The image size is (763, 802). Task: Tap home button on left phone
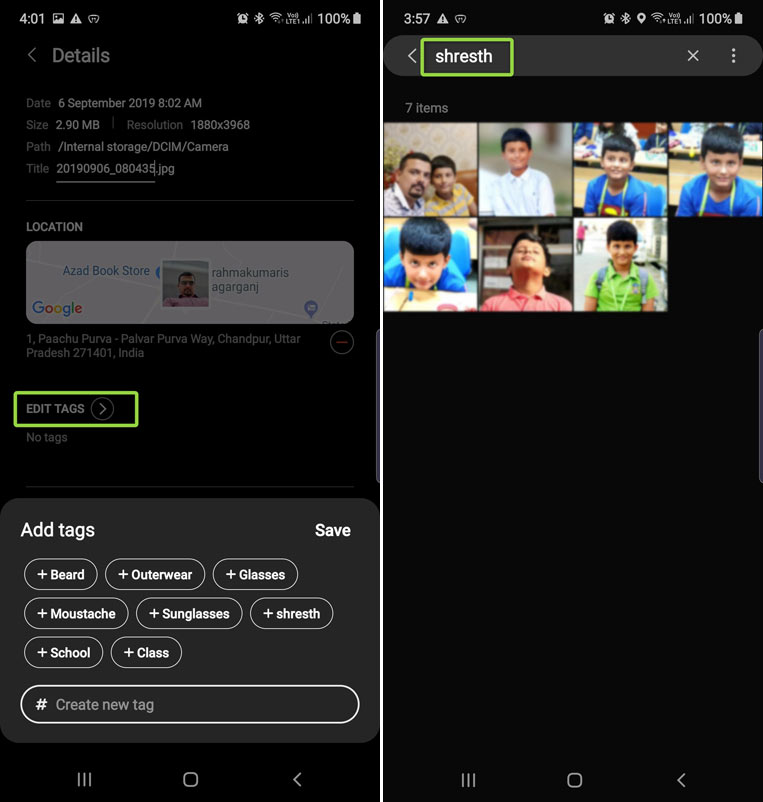pos(191,779)
